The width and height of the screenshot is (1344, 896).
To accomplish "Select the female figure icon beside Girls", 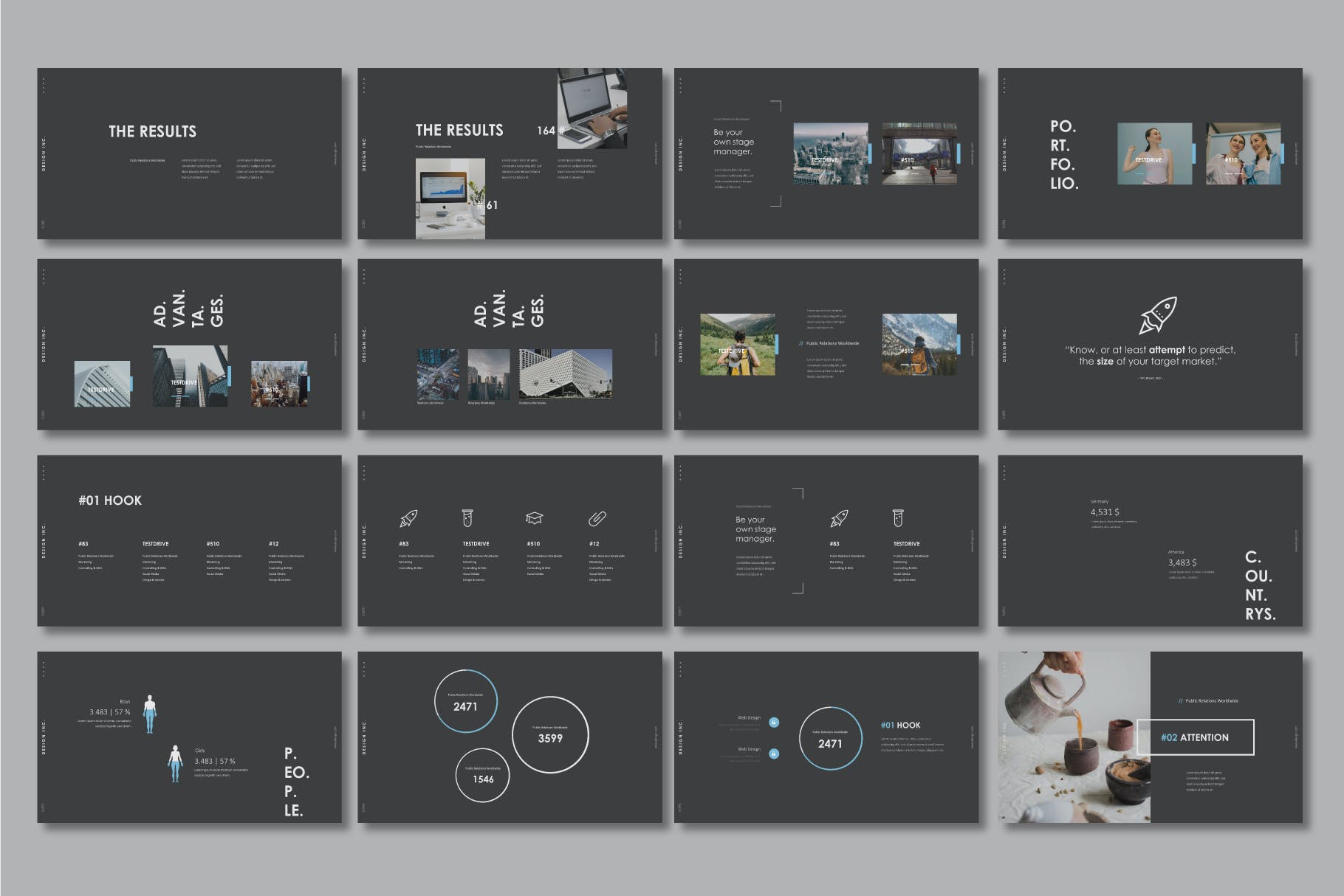I will [175, 763].
